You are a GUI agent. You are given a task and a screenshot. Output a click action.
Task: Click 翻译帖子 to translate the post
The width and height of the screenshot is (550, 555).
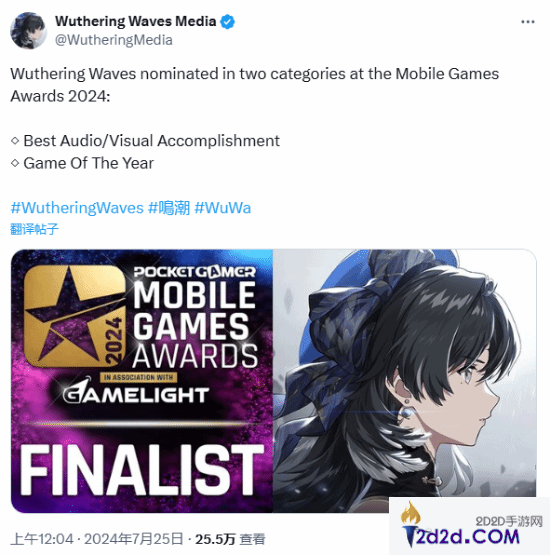34,229
